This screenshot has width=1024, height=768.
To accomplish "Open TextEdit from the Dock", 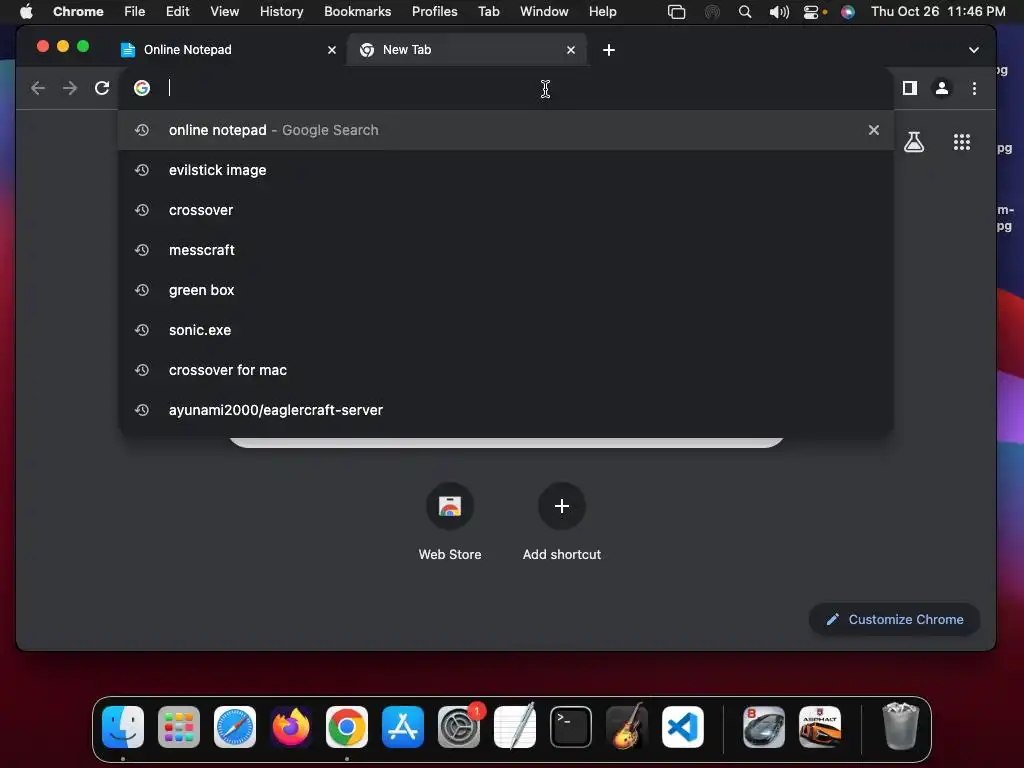I will (515, 727).
